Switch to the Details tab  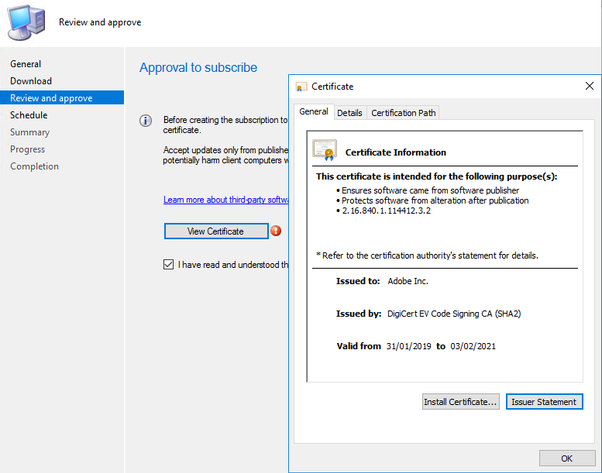(x=350, y=113)
